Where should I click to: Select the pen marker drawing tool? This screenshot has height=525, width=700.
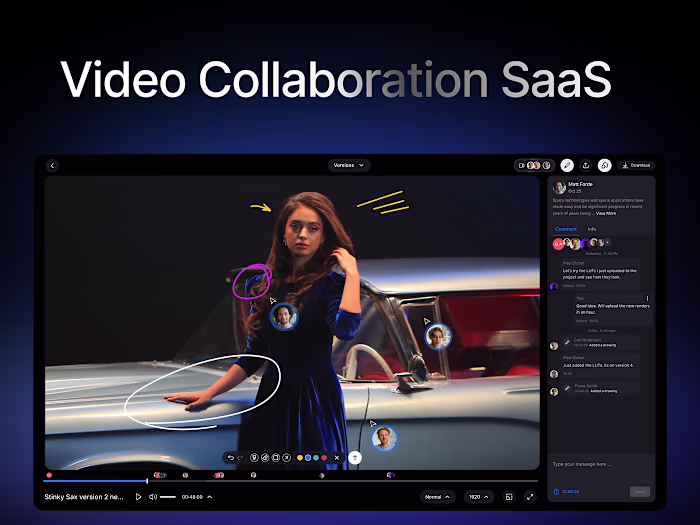pos(254,458)
